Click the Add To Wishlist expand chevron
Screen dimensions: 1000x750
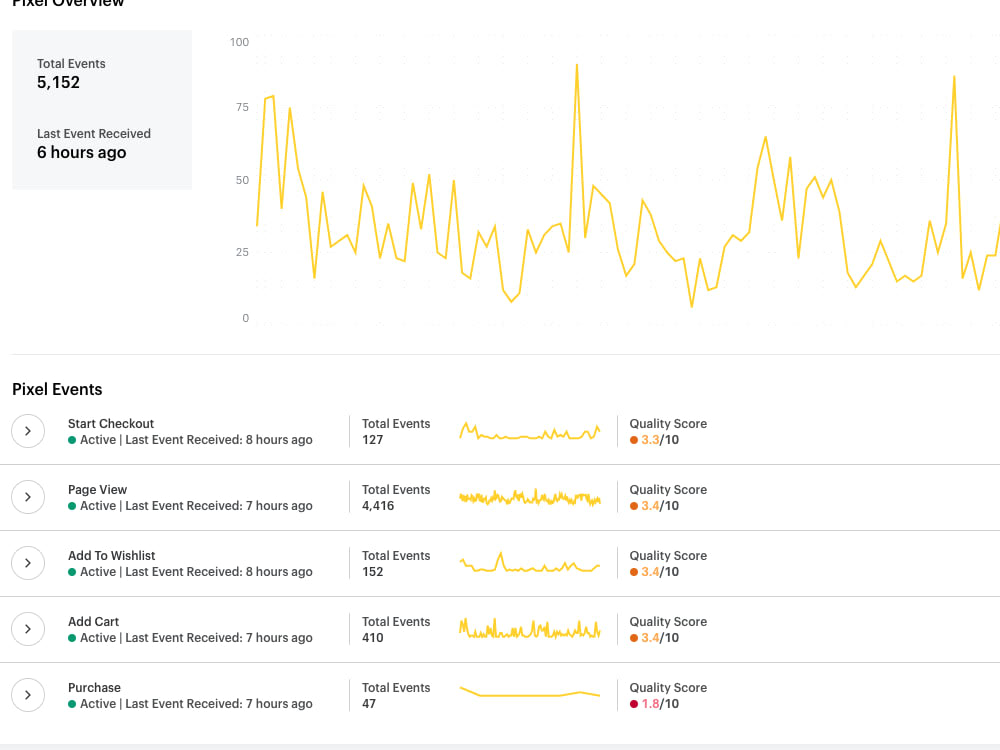(x=28, y=563)
